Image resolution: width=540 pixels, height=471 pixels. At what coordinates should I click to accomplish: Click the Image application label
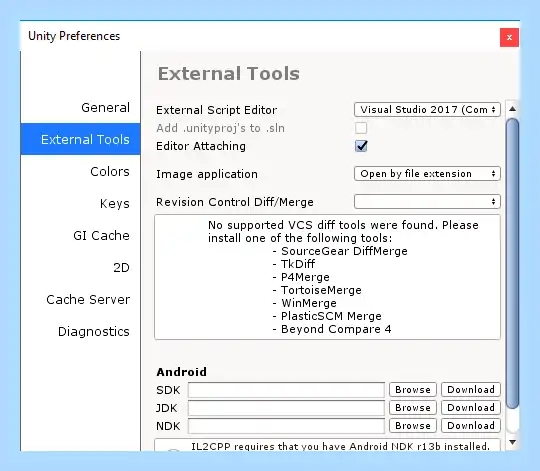point(207,174)
